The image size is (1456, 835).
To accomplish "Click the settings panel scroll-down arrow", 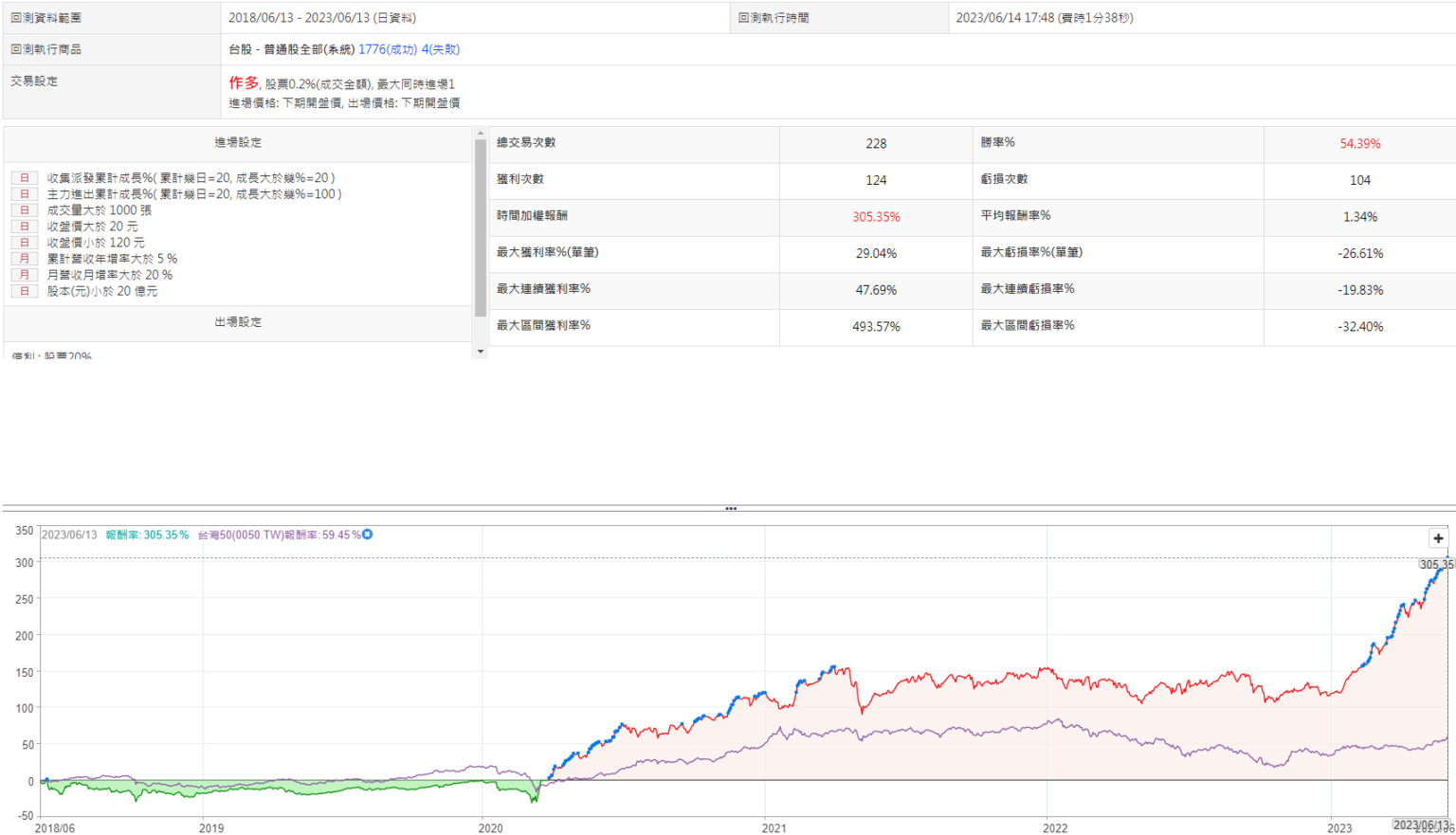I will [481, 352].
